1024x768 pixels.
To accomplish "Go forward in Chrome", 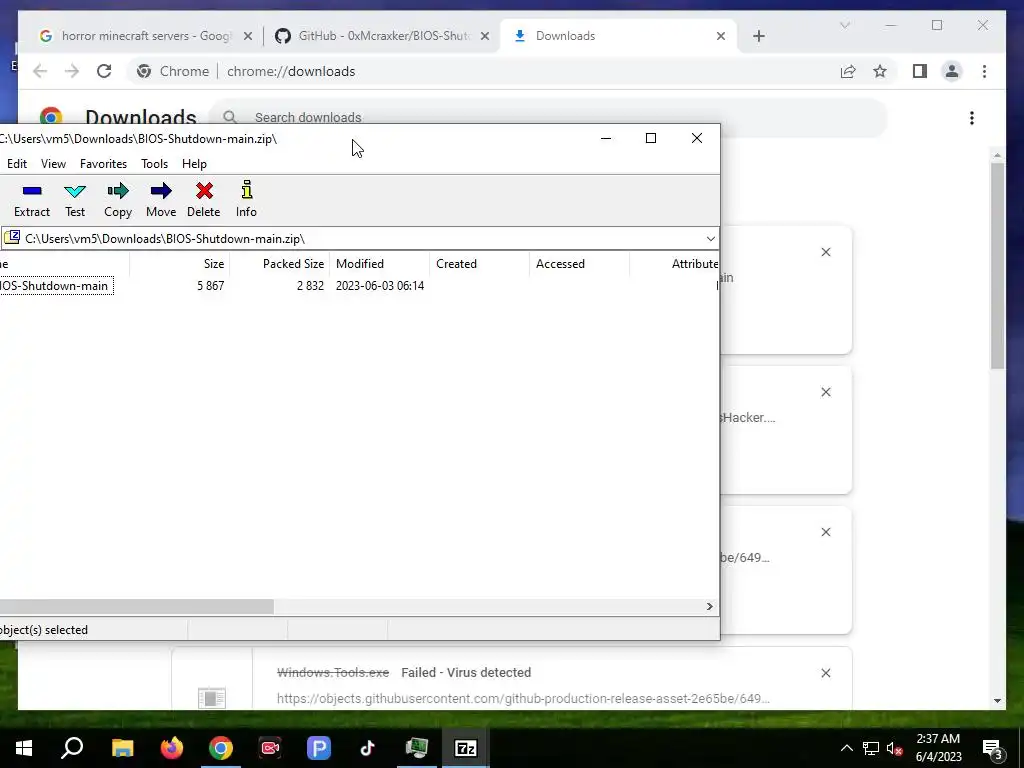I will (72, 71).
